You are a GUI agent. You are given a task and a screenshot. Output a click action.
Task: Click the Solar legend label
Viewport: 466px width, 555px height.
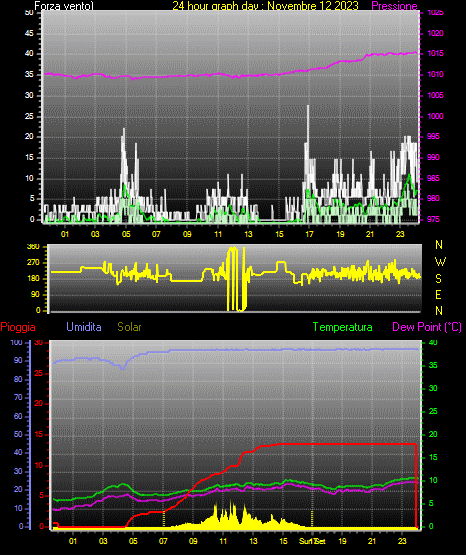130,327
